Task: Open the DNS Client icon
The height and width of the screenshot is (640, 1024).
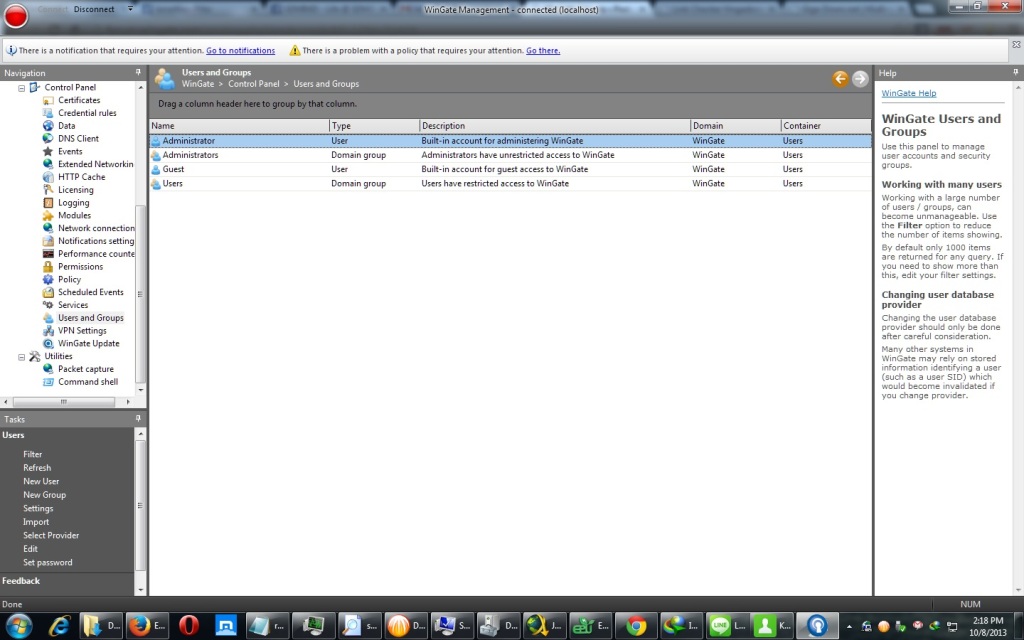Action: tap(48, 138)
